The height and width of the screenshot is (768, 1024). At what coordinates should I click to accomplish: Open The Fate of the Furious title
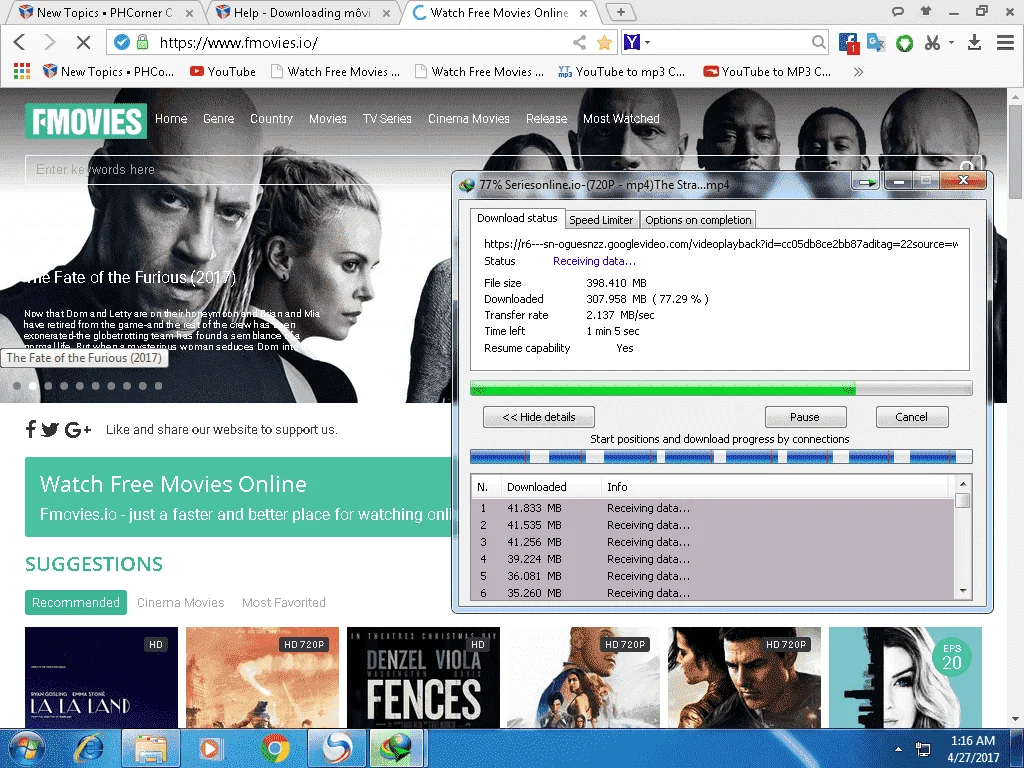tap(130, 278)
